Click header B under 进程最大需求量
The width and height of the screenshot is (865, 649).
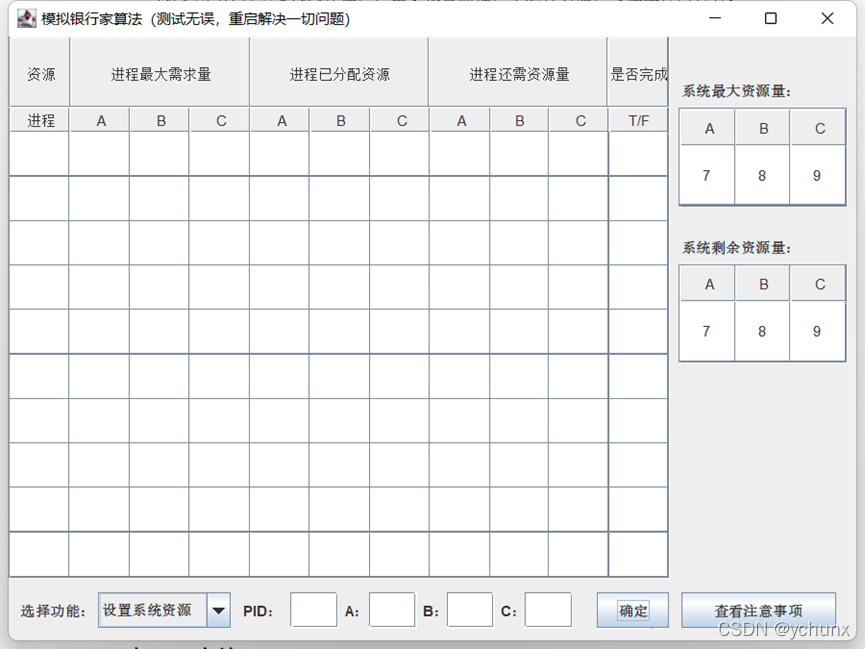[160, 120]
